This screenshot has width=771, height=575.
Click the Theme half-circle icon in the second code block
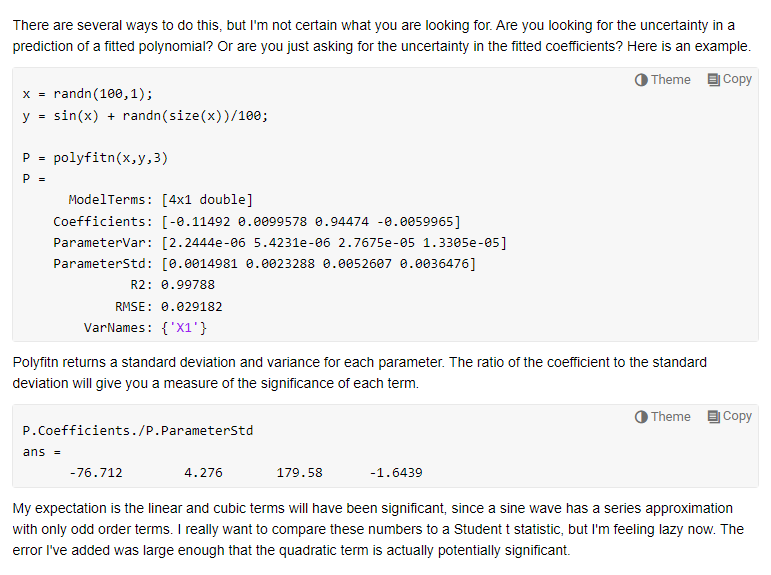click(641, 417)
